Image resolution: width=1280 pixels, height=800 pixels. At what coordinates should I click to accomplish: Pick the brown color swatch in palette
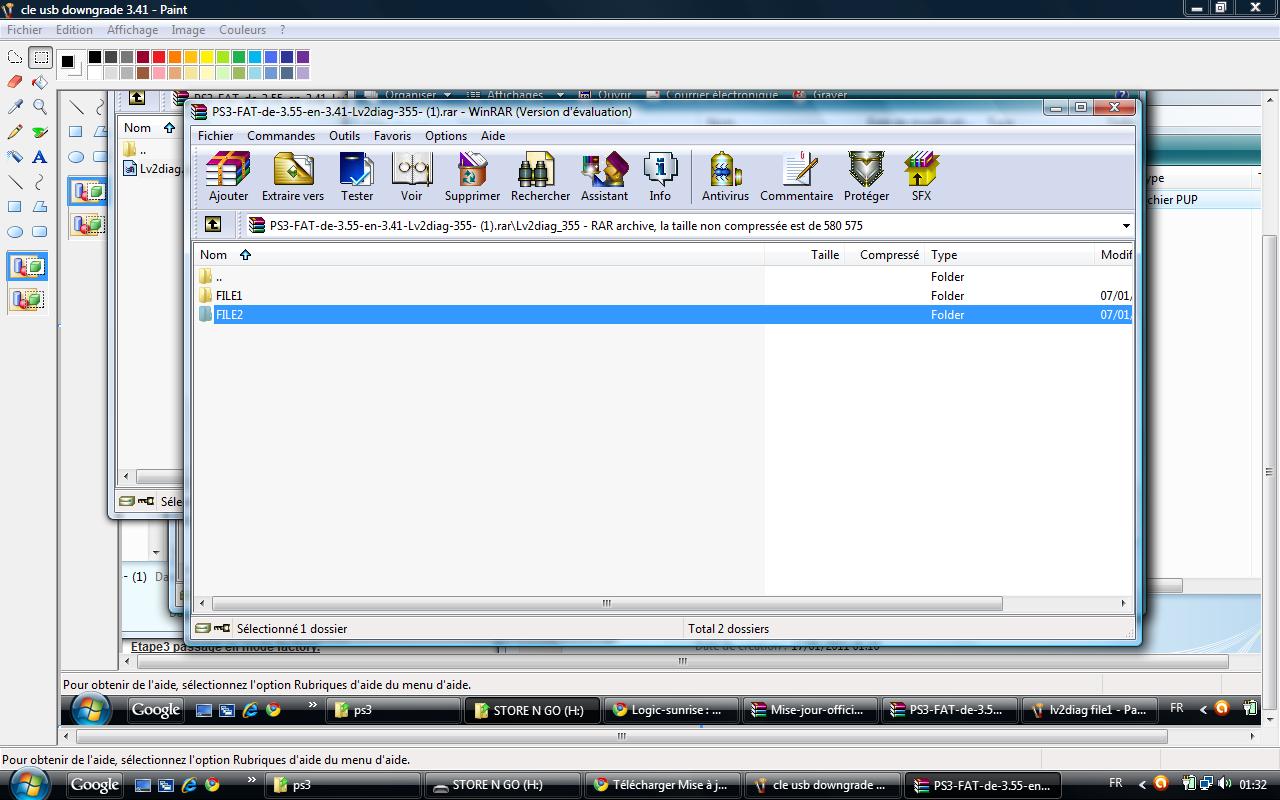143,73
